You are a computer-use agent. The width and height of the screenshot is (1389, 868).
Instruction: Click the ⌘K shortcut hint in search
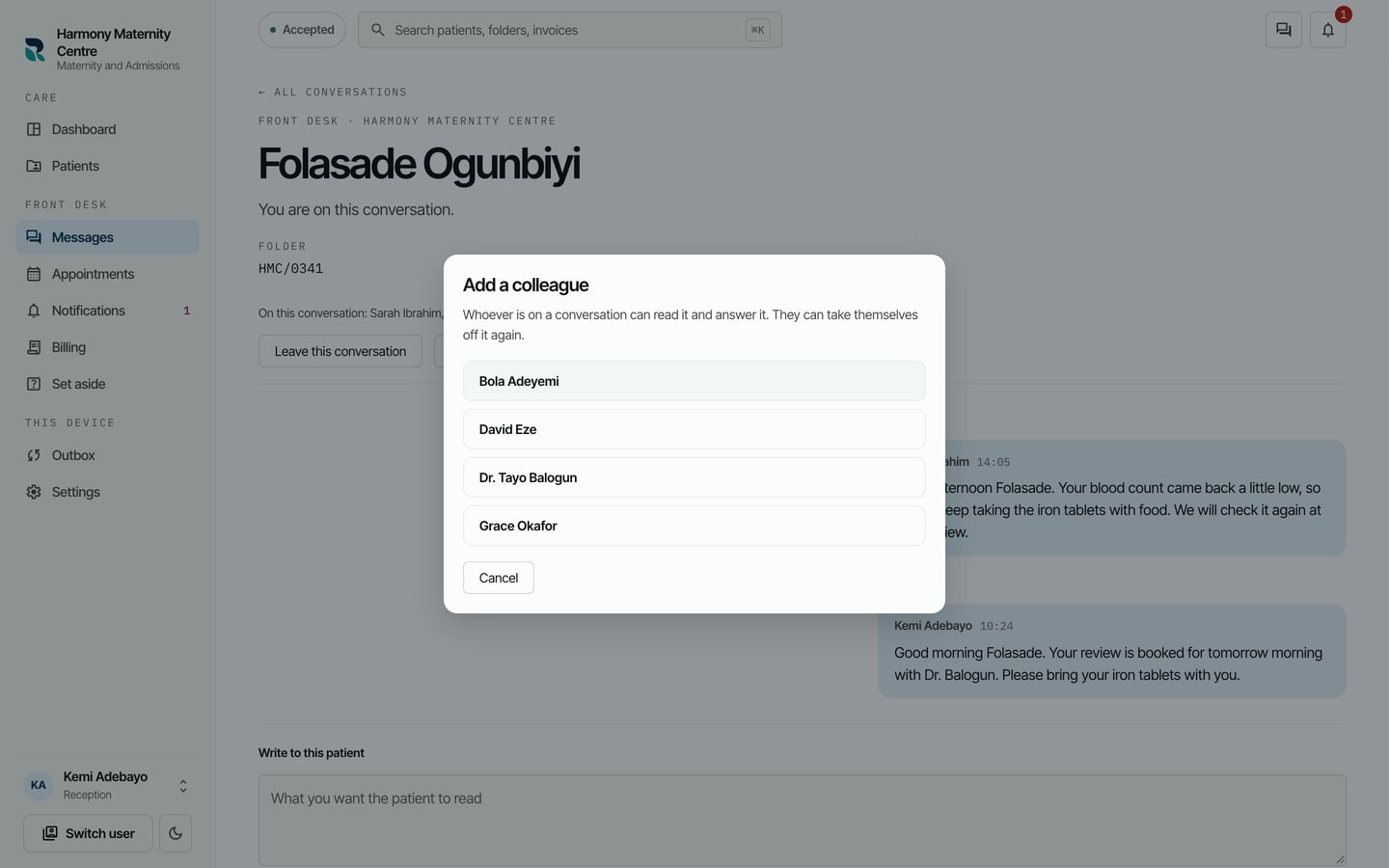[757, 30]
